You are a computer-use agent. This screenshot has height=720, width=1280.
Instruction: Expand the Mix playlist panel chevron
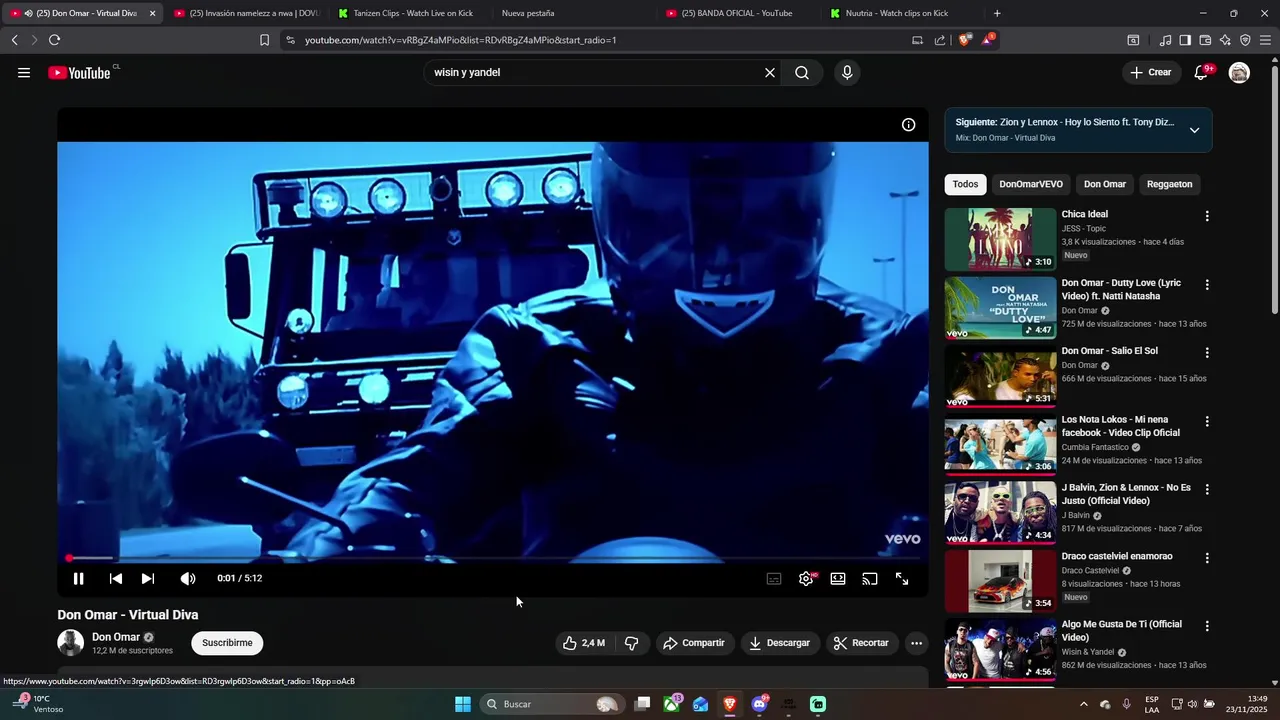click(x=1194, y=130)
